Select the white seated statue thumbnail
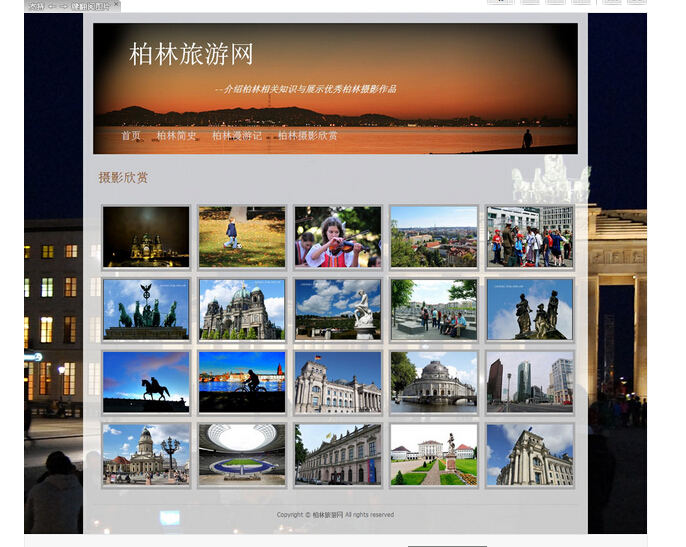686x547 pixels. pos(338,309)
